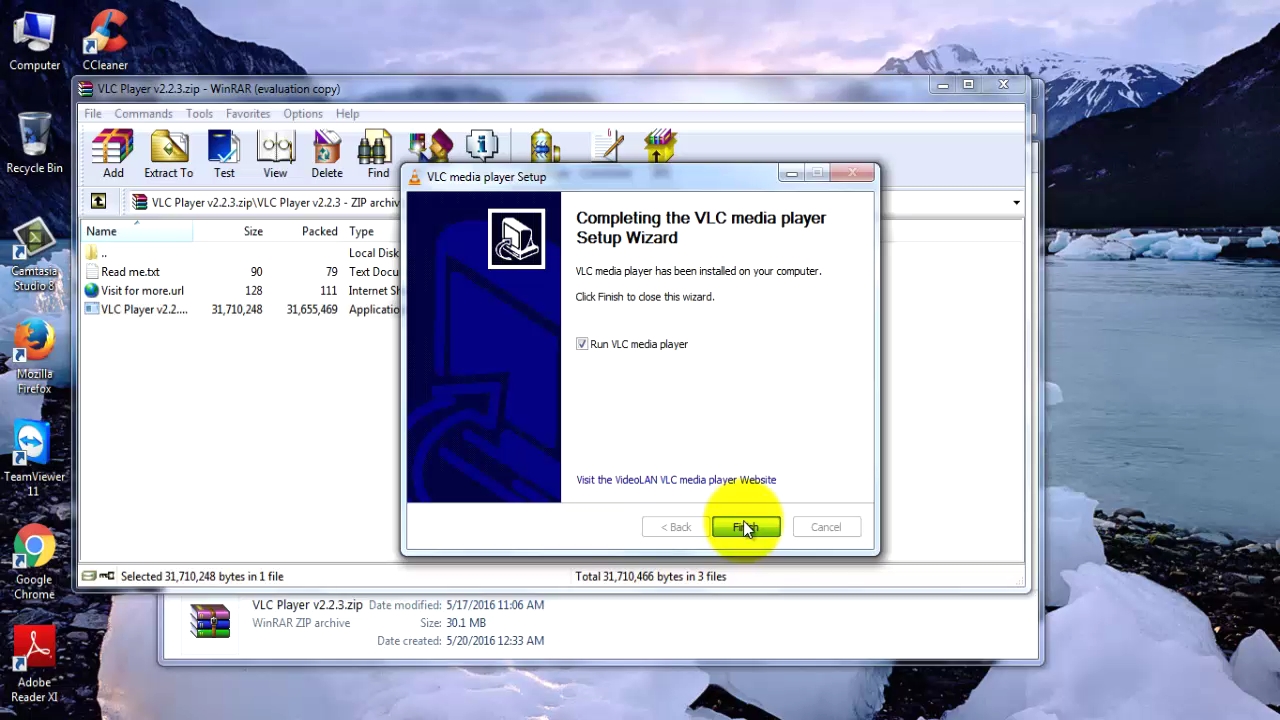Open the Favorites menu in WinRAR
This screenshot has height=720, width=1280.
248,114
